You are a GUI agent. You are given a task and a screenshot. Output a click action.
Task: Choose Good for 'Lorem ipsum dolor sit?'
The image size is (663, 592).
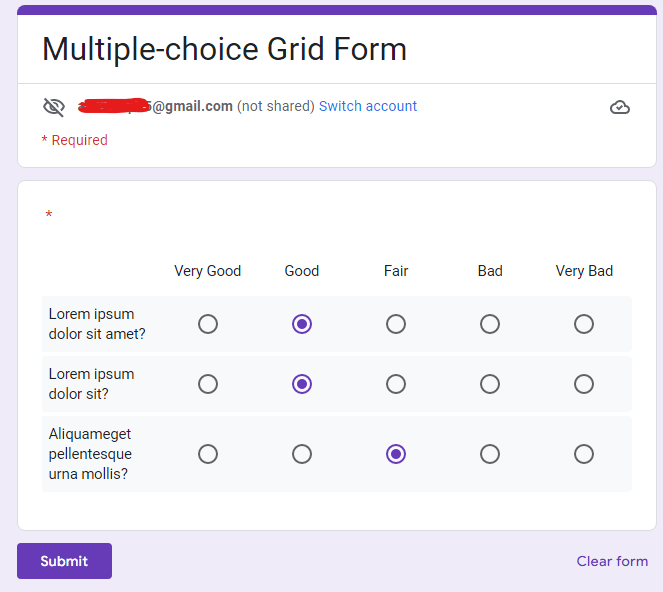tap(301, 384)
